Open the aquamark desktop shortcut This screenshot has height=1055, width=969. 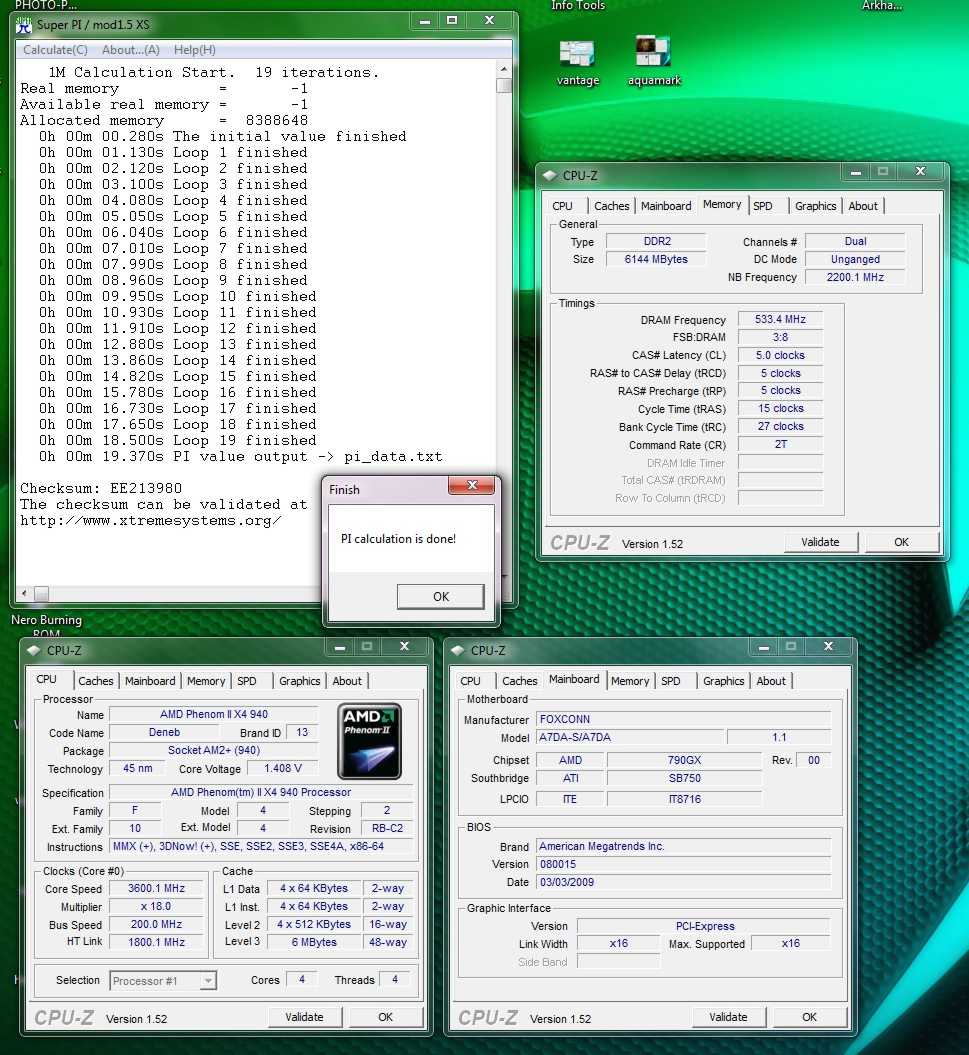click(x=654, y=61)
